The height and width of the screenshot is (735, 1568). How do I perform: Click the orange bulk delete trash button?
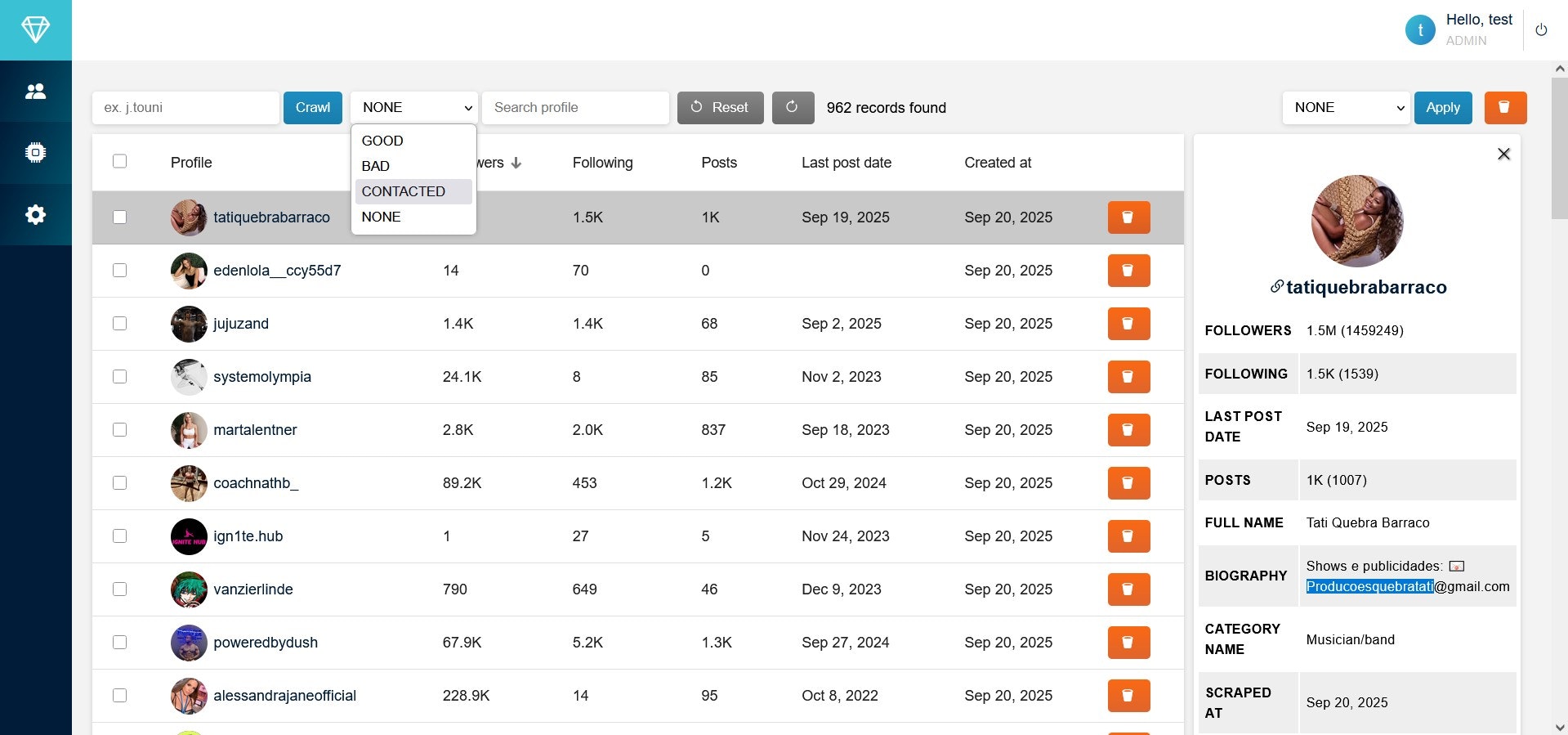point(1505,107)
